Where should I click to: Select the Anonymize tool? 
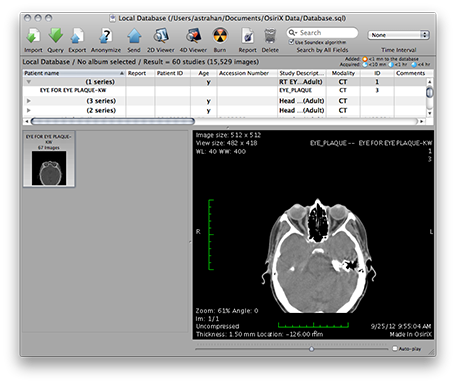pos(106,36)
